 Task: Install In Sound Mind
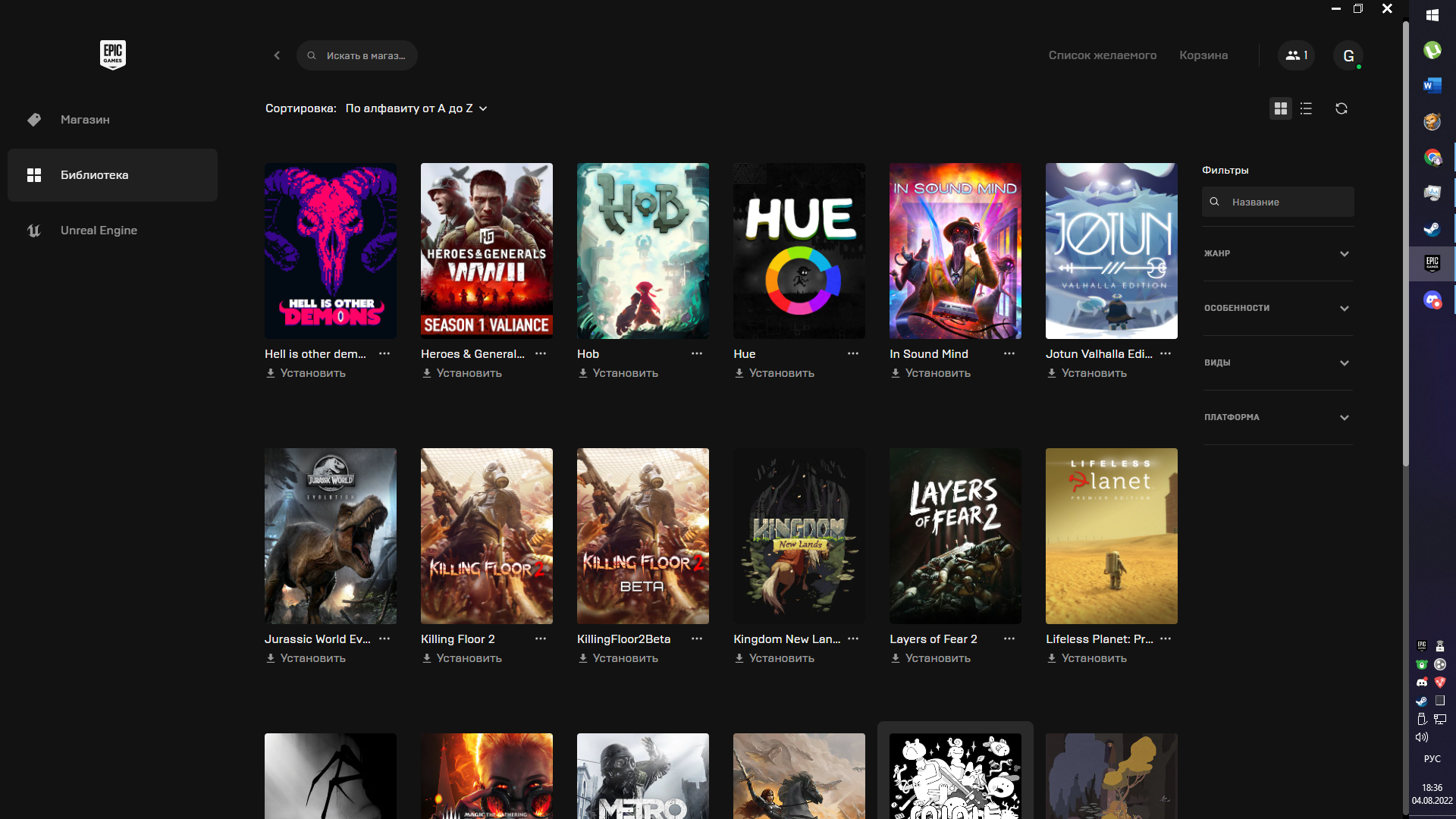(x=930, y=373)
